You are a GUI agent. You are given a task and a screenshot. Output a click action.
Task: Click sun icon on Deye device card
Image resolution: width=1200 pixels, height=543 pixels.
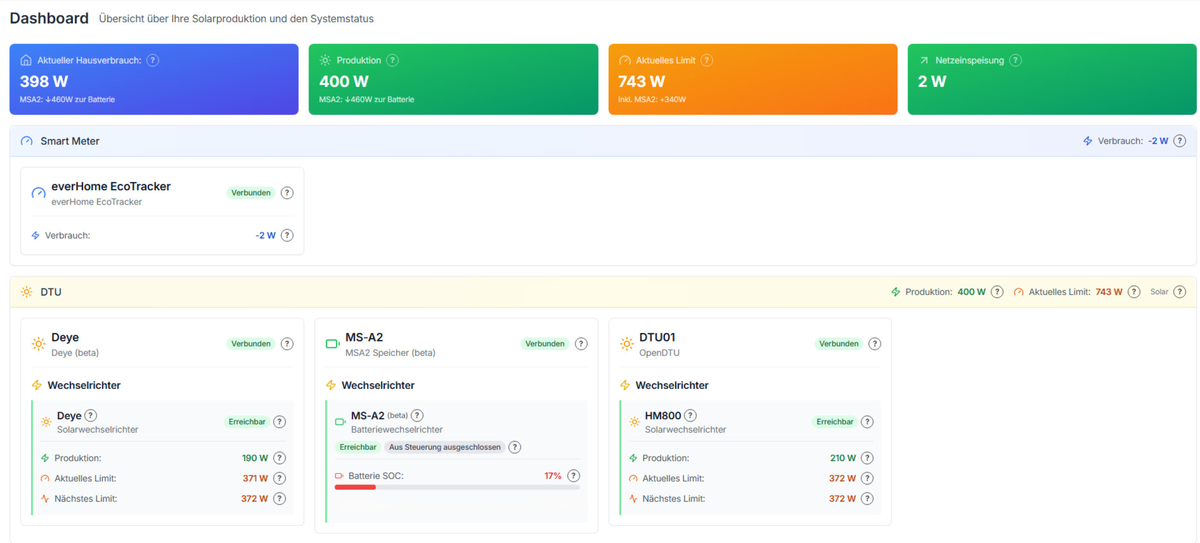pyautogui.click(x=38, y=344)
